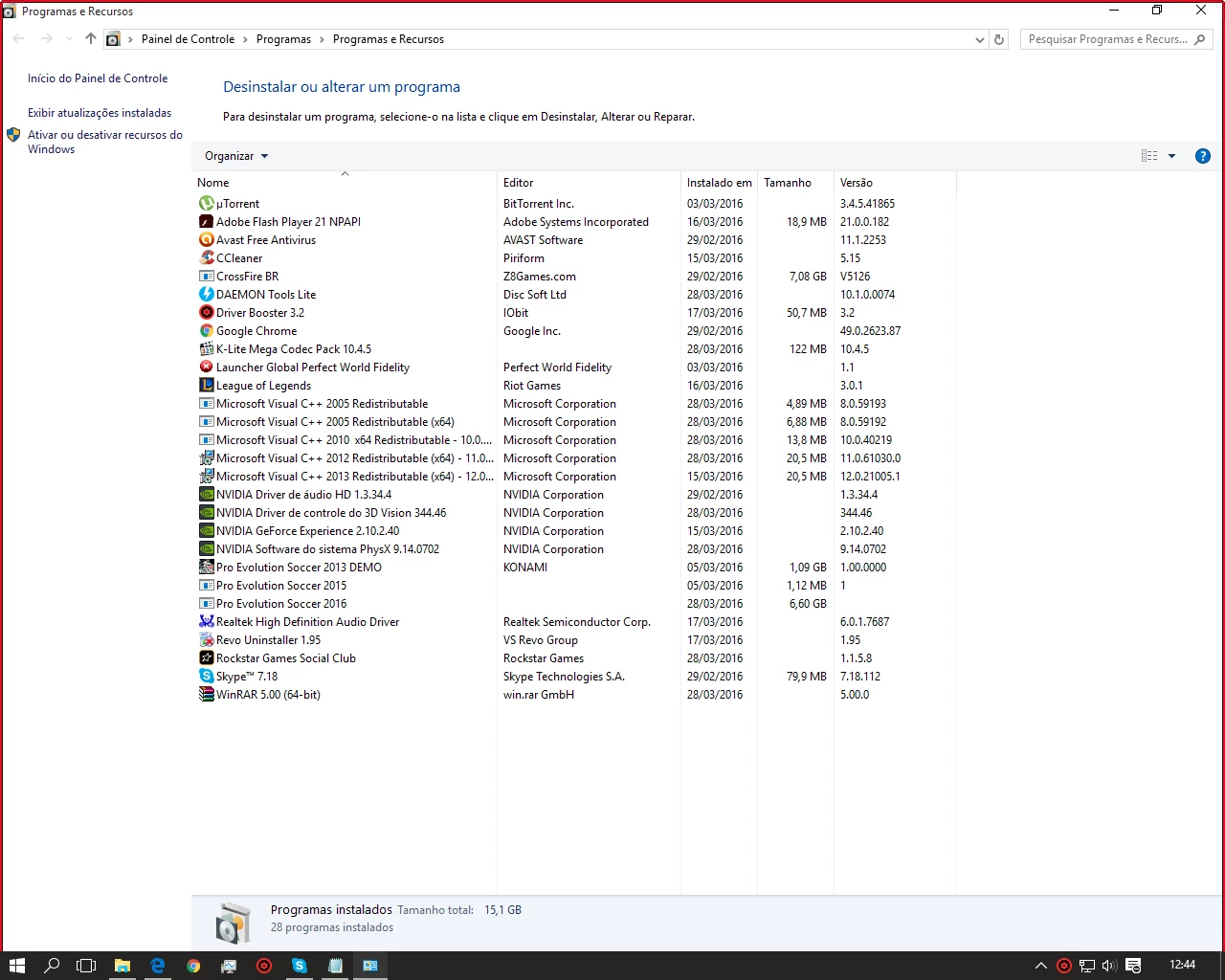The height and width of the screenshot is (980, 1225).
Task: Click the WinRAR 5.00 icon
Action: tap(206, 695)
